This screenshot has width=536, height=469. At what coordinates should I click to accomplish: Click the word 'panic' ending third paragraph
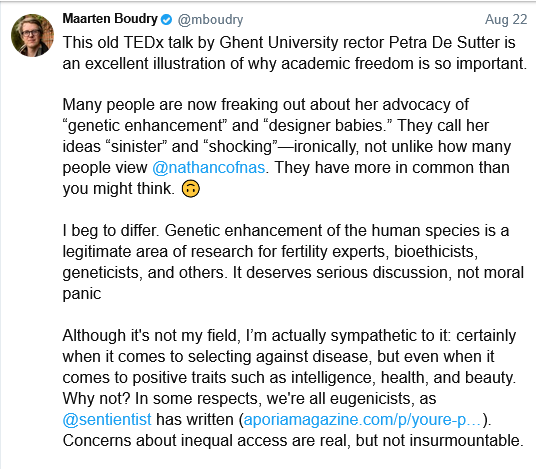point(82,294)
